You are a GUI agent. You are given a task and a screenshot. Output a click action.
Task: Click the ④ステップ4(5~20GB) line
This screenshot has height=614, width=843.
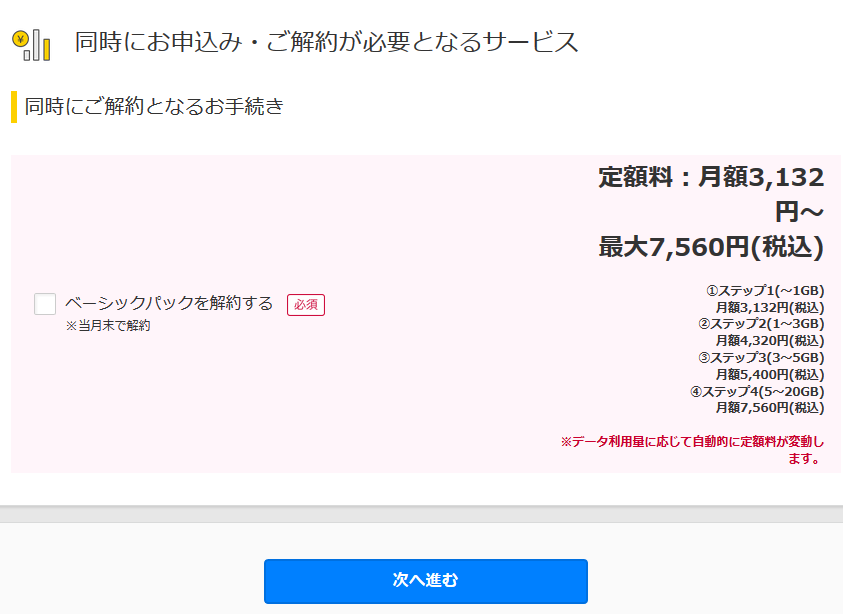(x=757, y=391)
